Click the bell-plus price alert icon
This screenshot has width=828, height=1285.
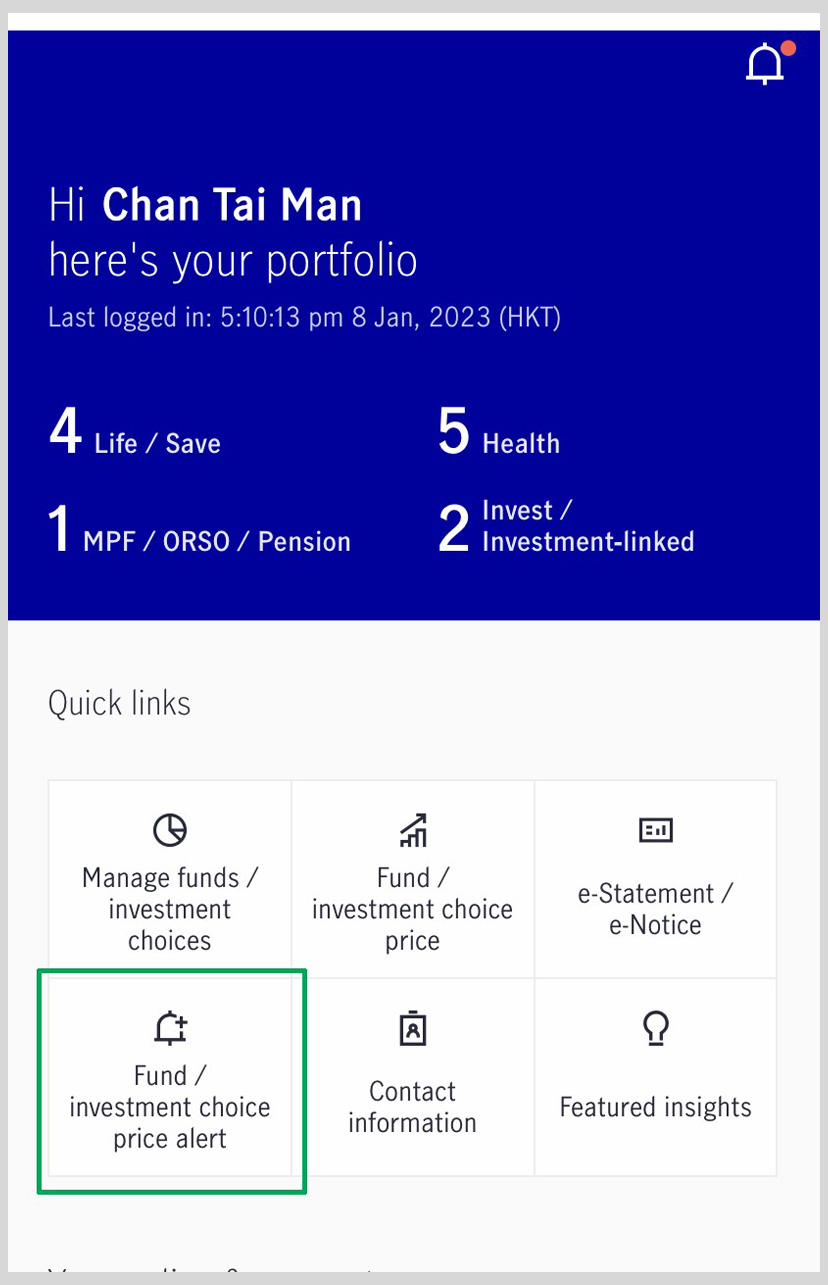(171, 1028)
